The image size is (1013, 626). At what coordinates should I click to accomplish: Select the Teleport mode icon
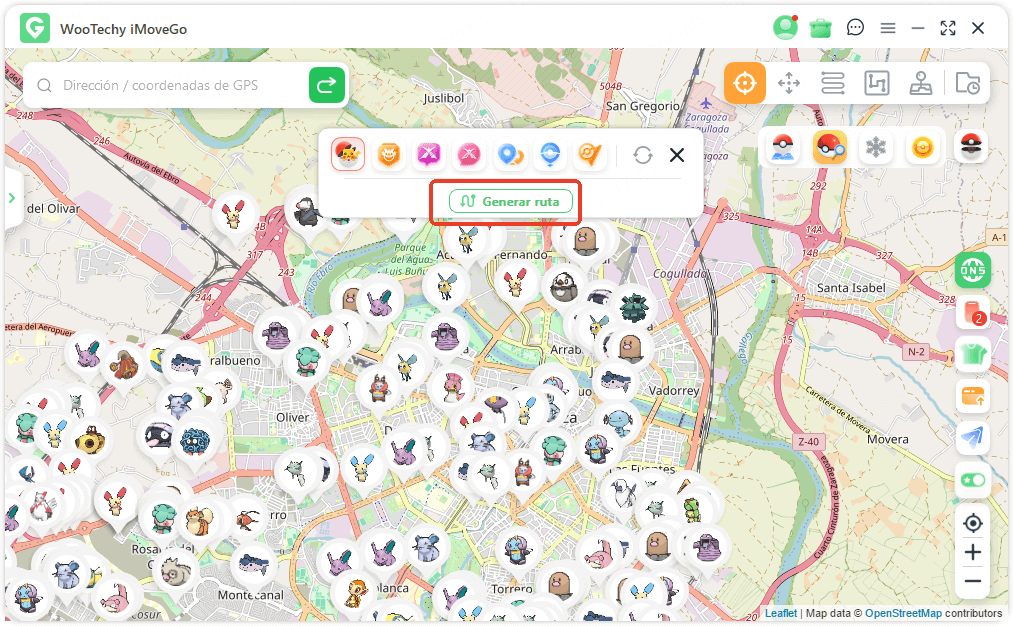[744, 83]
